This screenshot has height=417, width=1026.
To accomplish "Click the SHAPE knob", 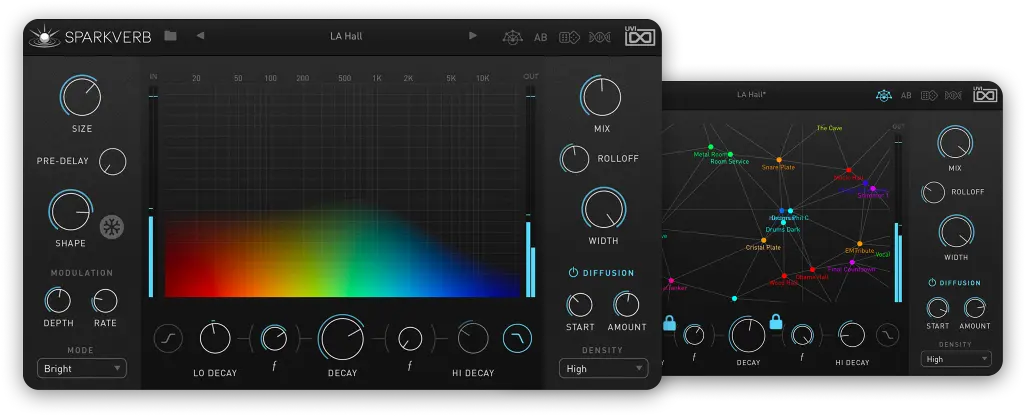I will tap(71, 211).
